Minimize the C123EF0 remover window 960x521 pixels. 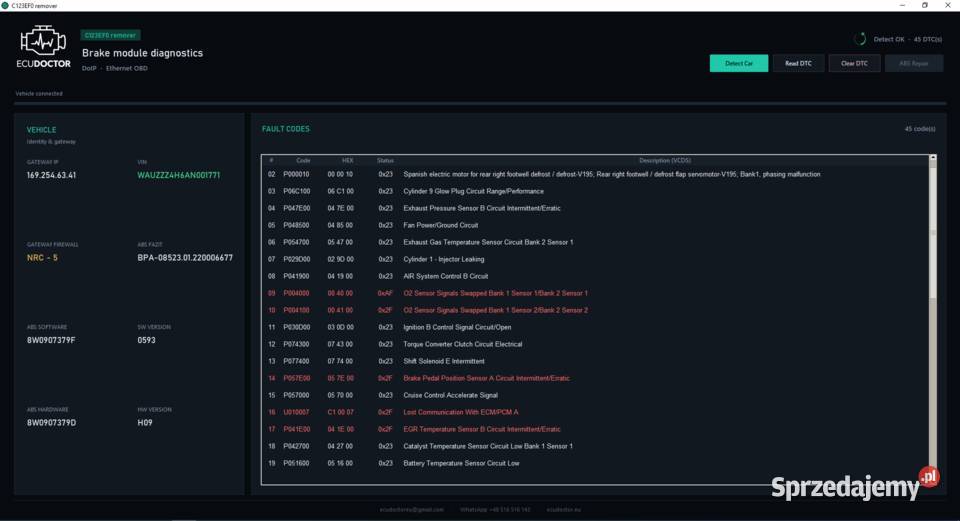[x=902, y=6]
